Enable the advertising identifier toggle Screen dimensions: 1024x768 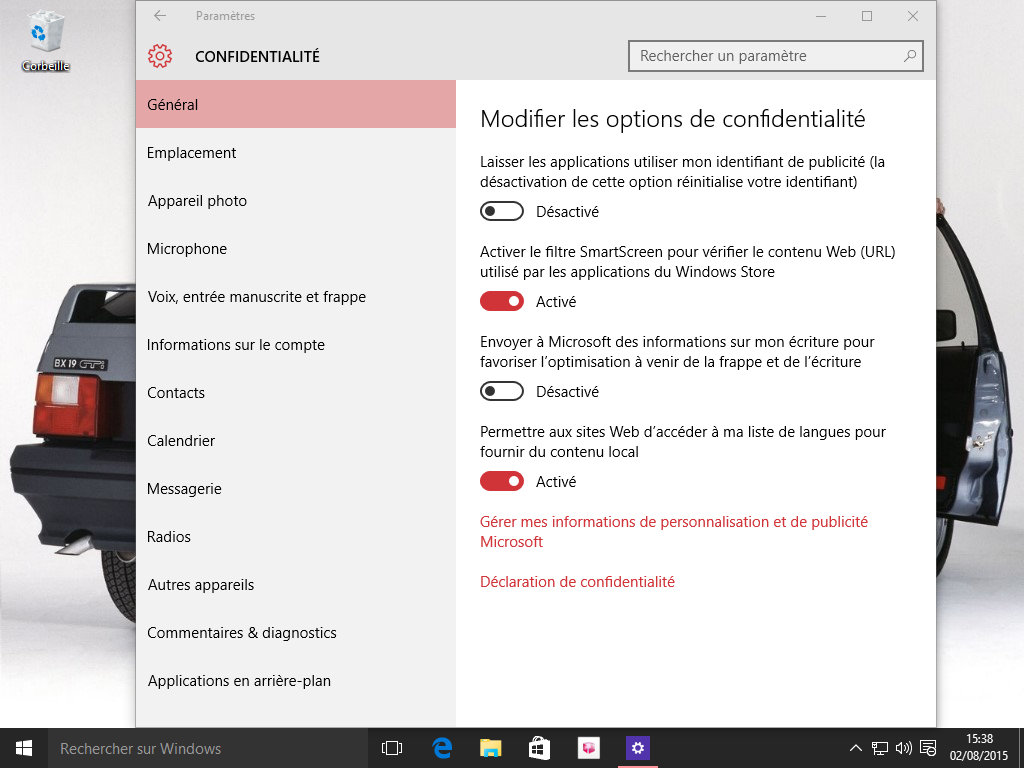[502, 212]
